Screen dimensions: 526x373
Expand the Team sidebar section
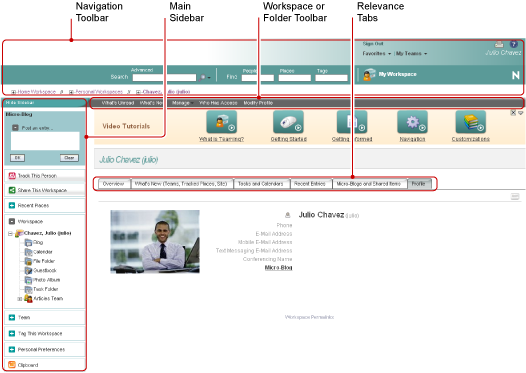tap(12, 317)
